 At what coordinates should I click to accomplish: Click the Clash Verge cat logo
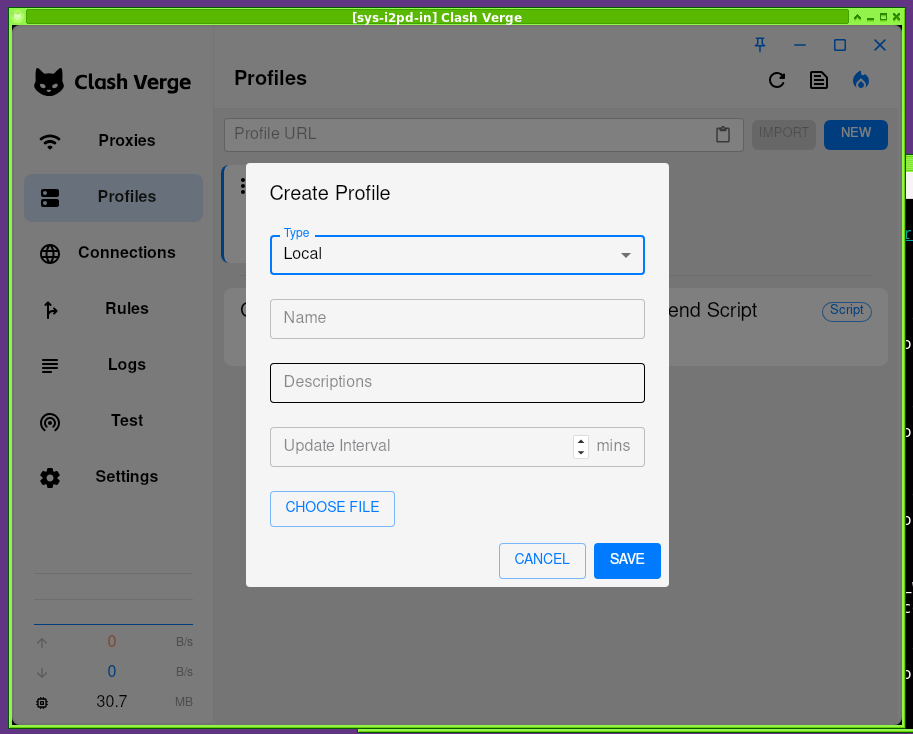49,82
